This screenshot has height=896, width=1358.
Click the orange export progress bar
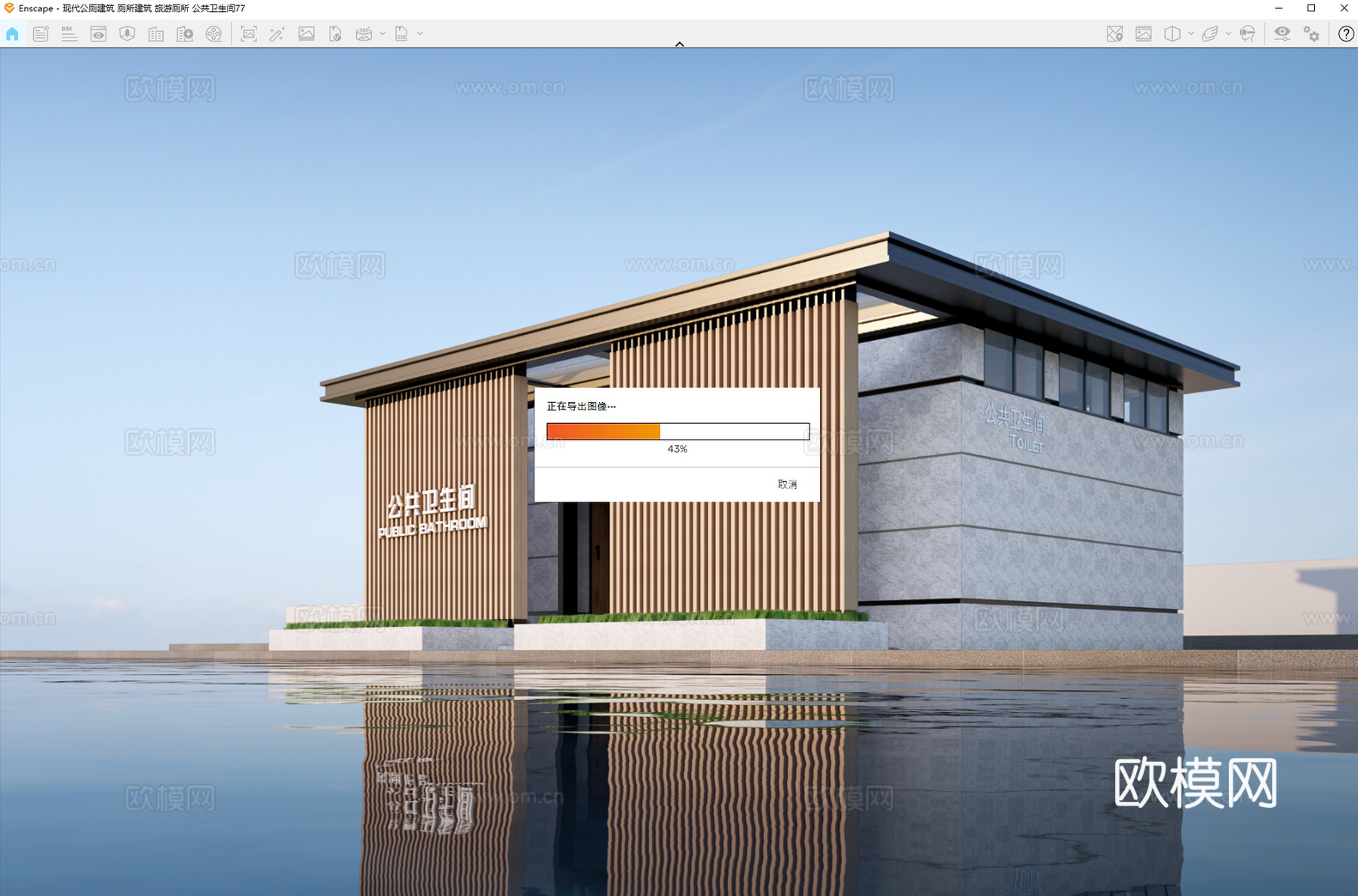(x=678, y=431)
